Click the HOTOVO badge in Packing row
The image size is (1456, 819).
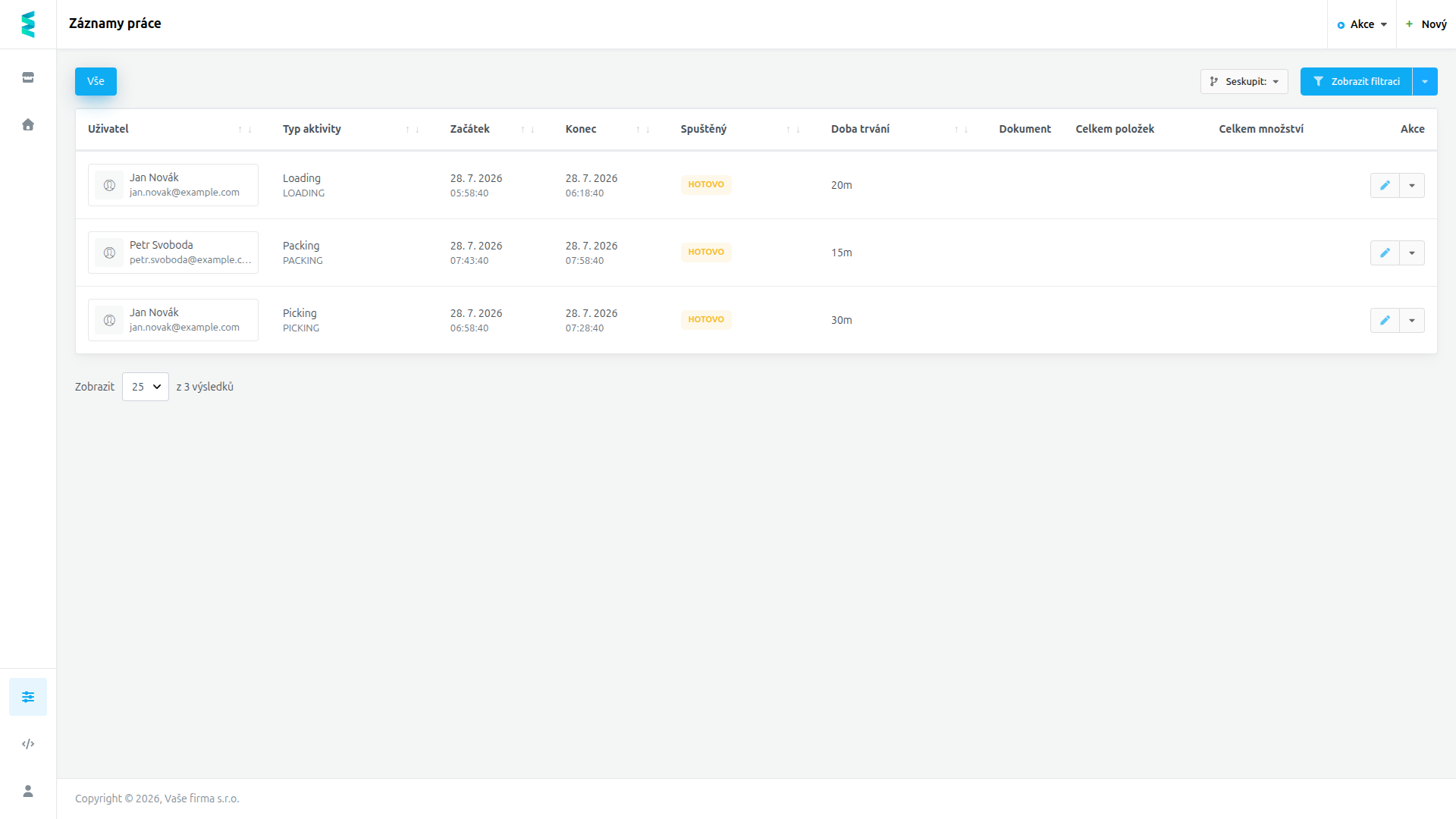706,252
